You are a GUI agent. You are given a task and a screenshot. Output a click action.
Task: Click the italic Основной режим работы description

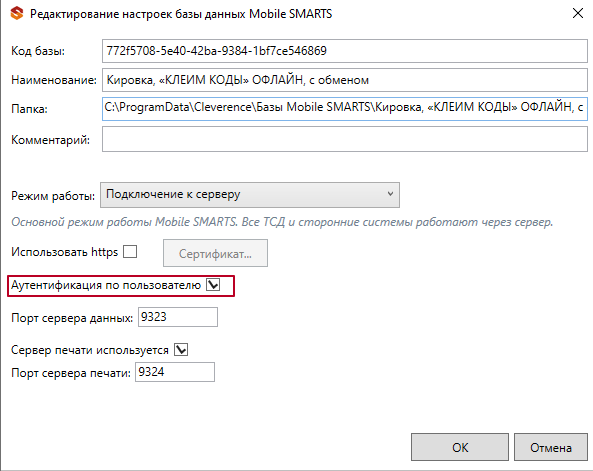(282, 222)
